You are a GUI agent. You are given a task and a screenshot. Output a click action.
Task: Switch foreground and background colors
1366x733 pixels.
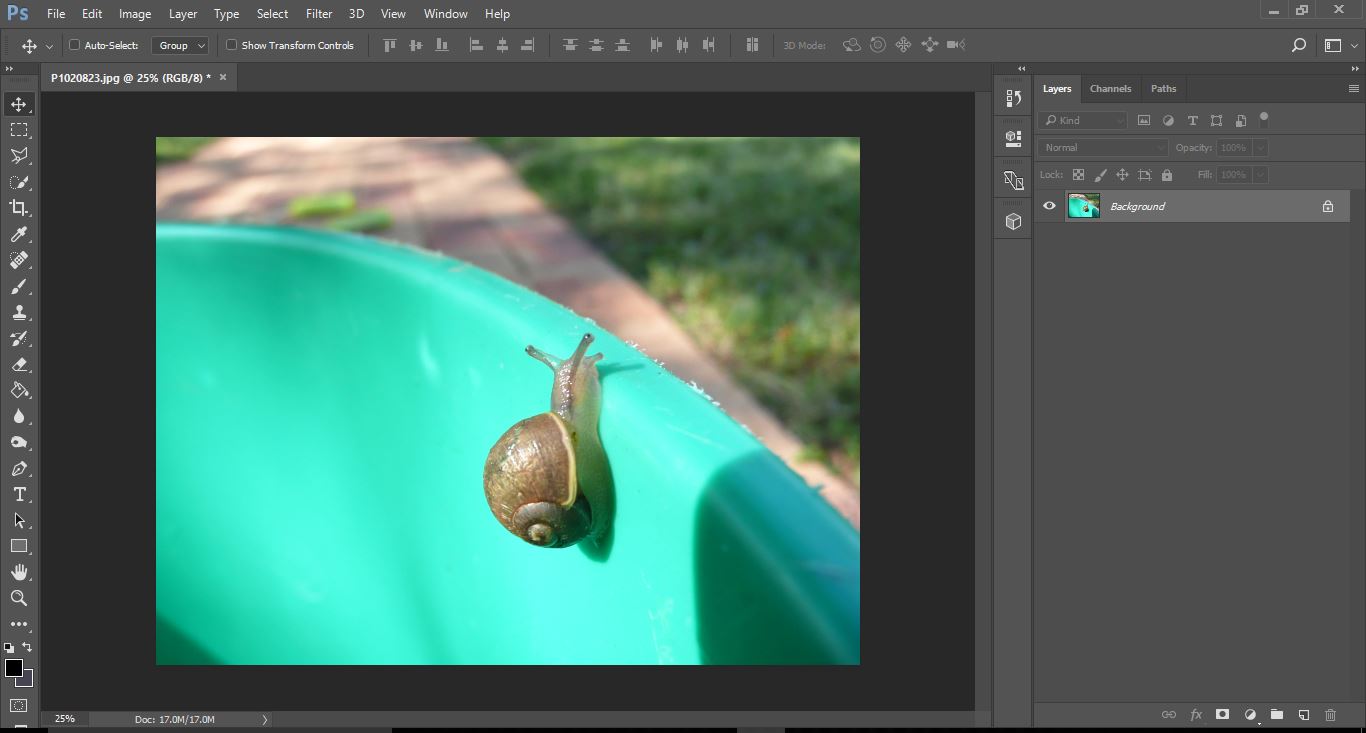coord(27,648)
